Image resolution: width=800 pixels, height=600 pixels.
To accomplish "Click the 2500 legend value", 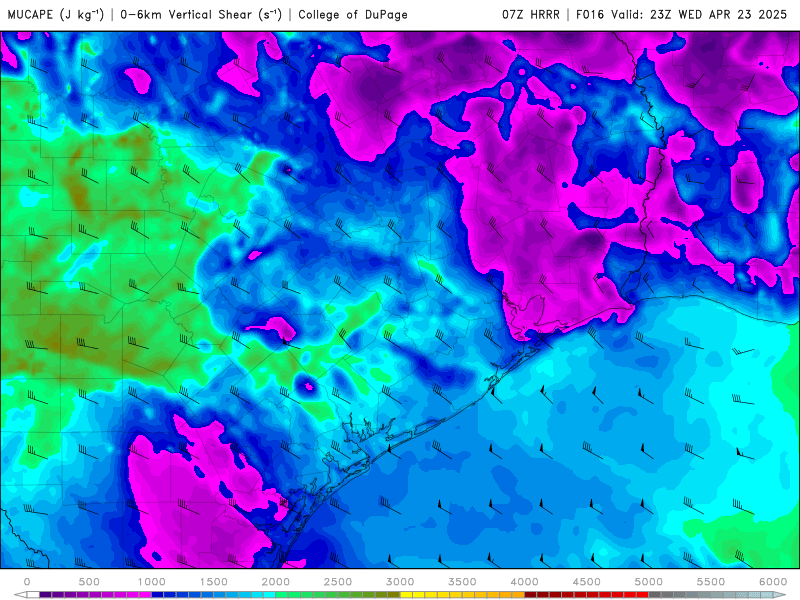I will click(338, 582).
